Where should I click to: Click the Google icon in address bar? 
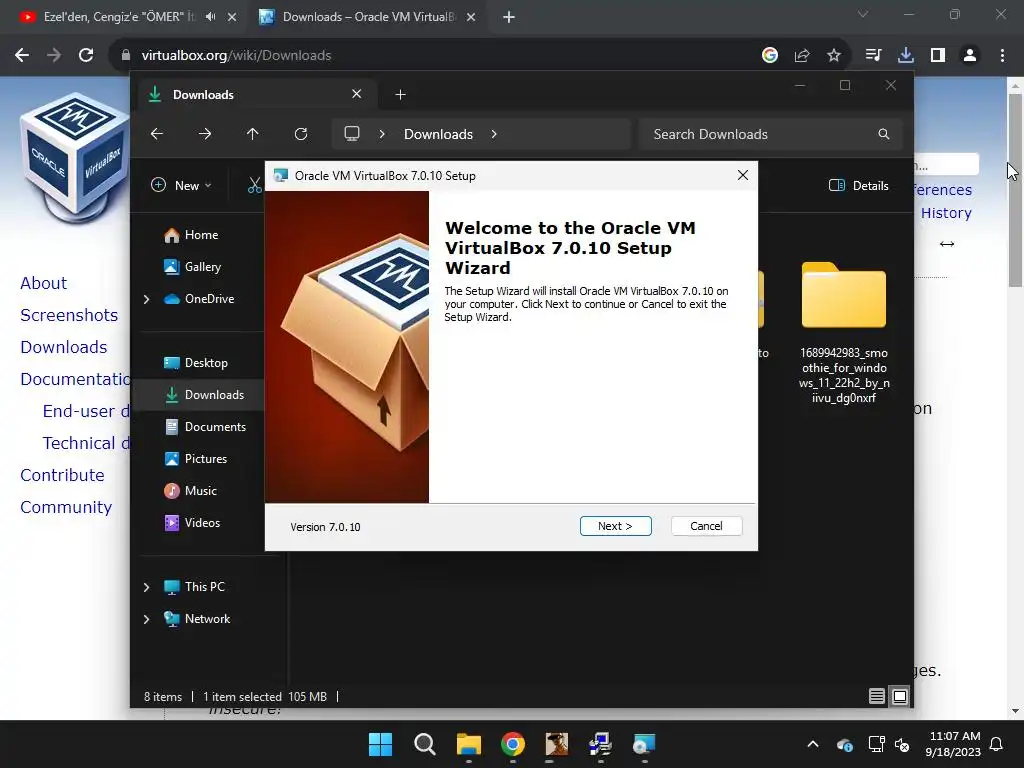click(770, 56)
